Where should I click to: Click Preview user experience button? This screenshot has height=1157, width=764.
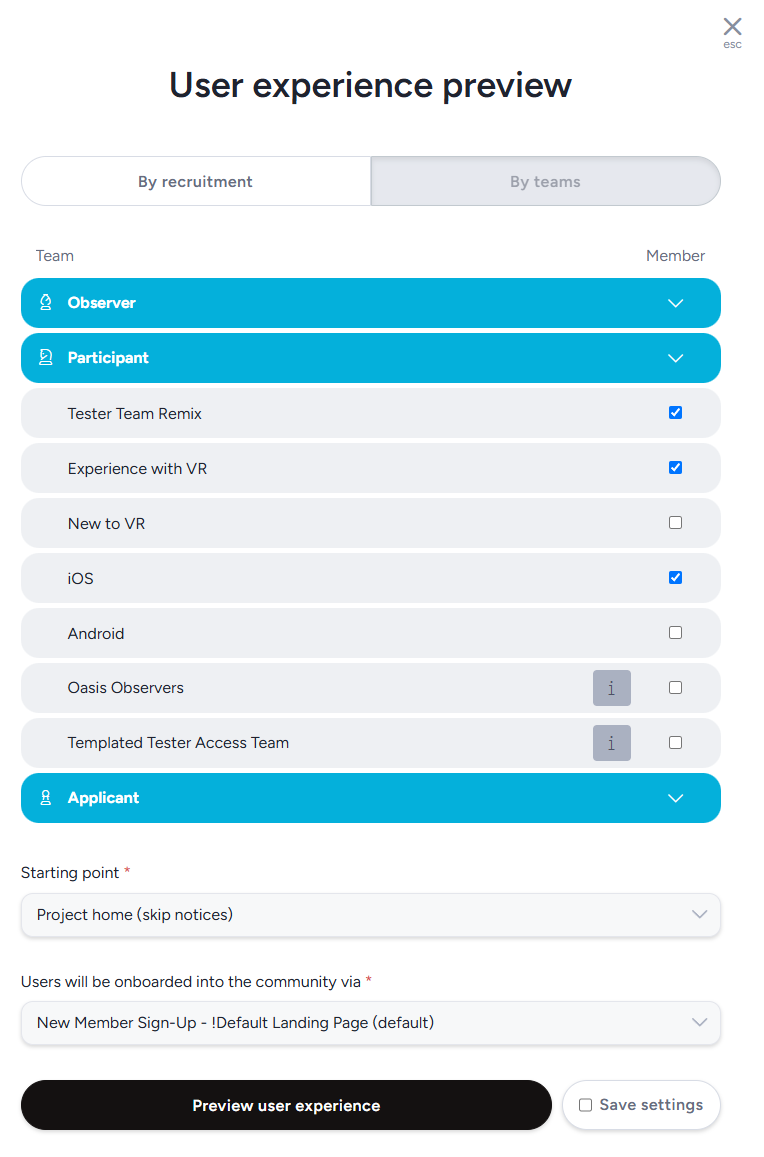(x=286, y=1105)
